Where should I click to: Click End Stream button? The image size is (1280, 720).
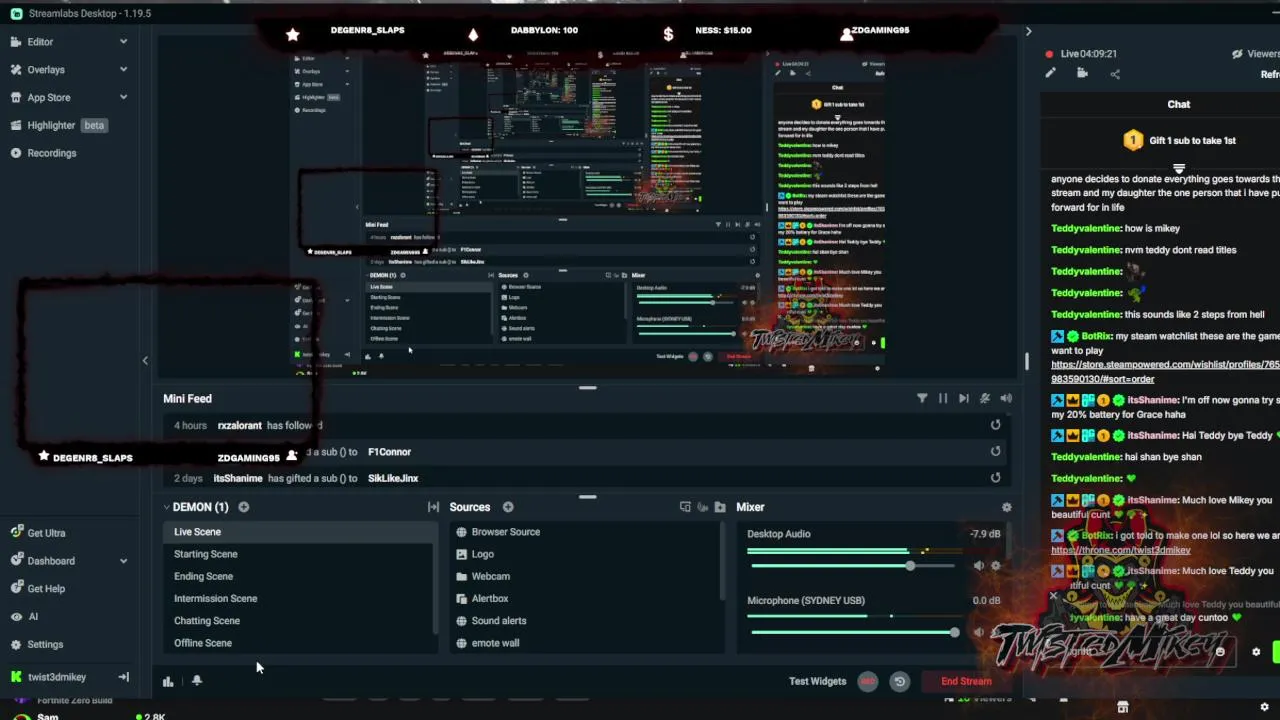coord(966,681)
